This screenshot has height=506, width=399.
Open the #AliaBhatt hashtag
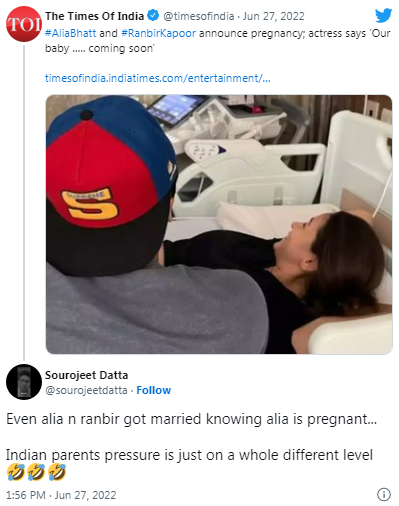pos(71,33)
